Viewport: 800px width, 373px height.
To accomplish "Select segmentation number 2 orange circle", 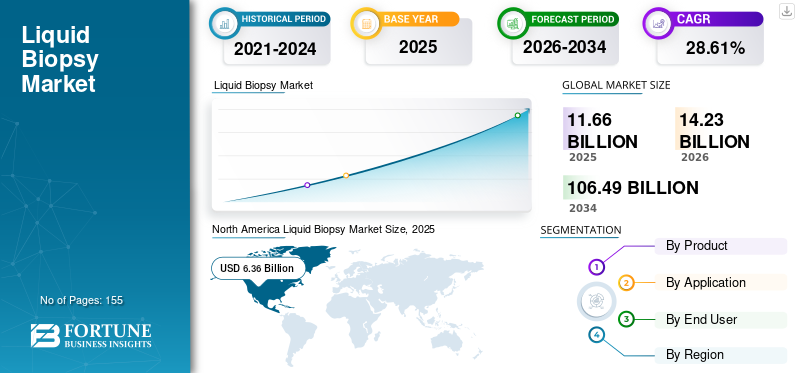I will (627, 283).
